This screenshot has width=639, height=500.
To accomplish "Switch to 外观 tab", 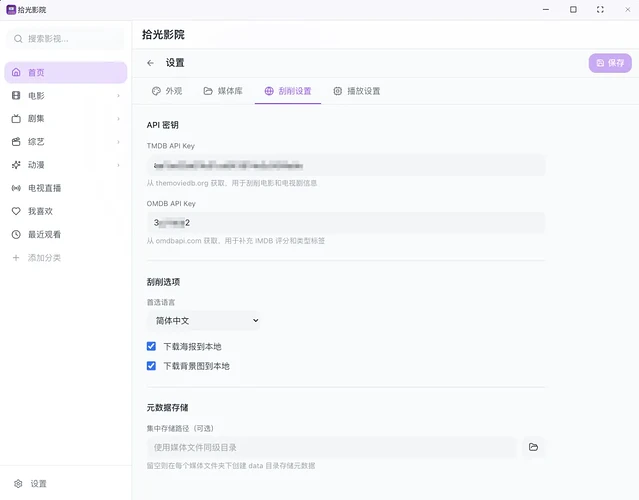I will point(167,91).
